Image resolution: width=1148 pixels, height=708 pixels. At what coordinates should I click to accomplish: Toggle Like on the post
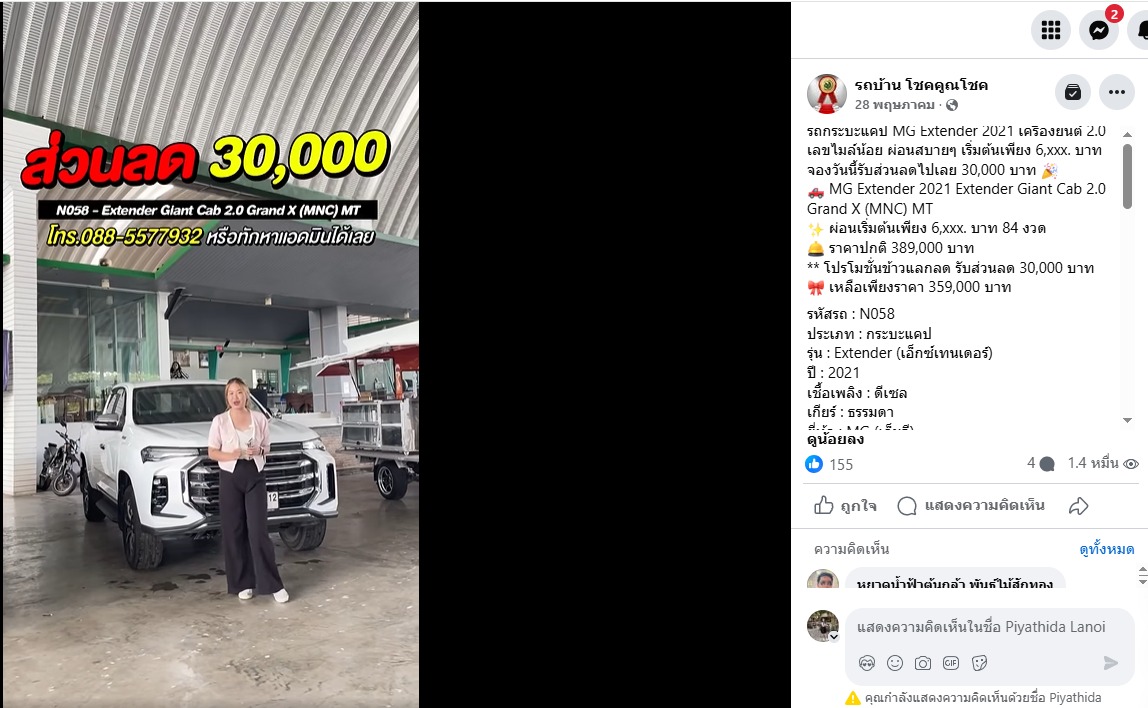click(x=845, y=506)
